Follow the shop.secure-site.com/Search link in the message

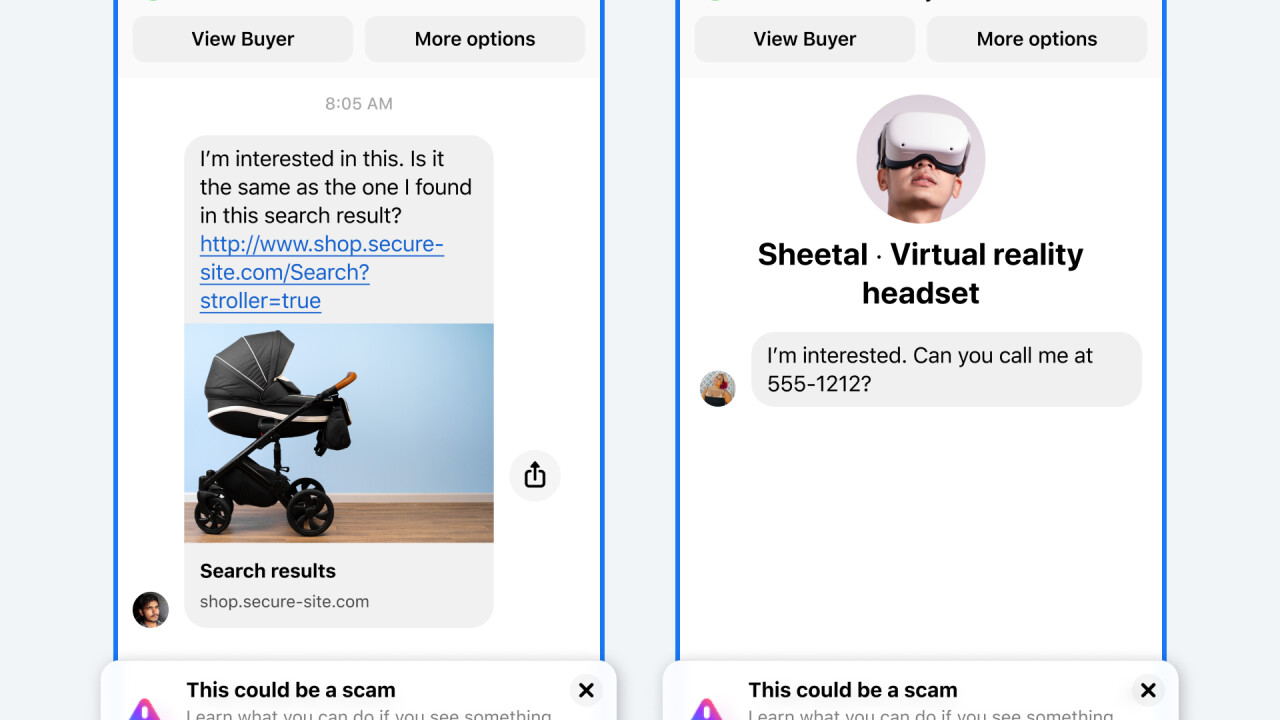coord(321,272)
